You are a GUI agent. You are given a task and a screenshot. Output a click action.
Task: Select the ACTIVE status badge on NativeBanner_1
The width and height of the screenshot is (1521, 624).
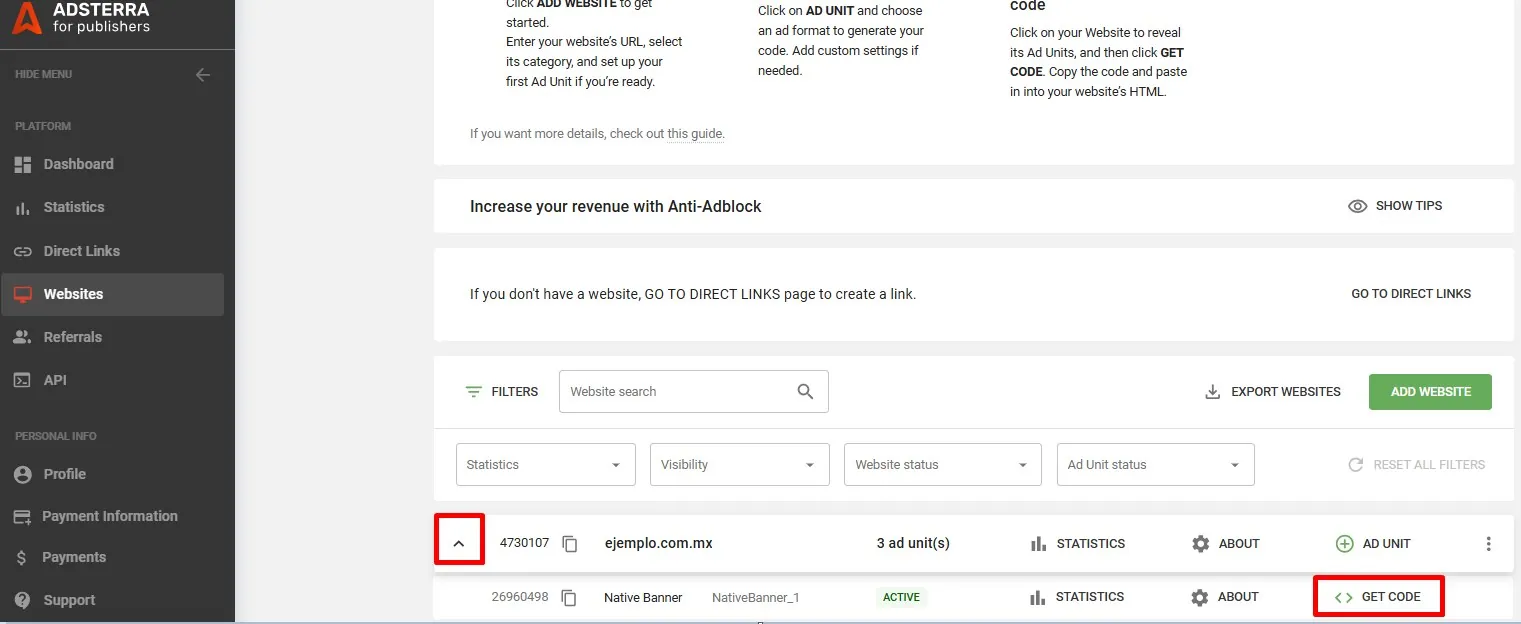pos(901,597)
